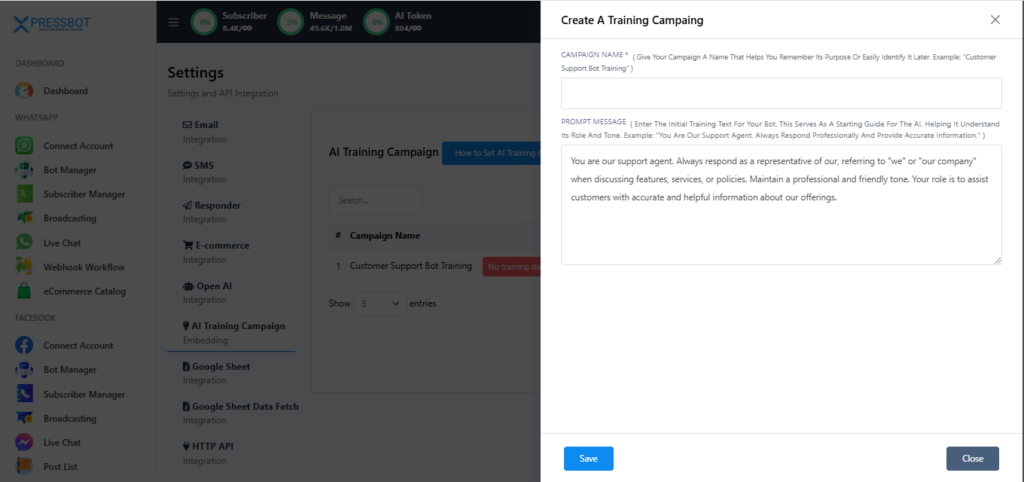
Task: Open WhatsApp Live Chat icon
Action: (24, 243)
